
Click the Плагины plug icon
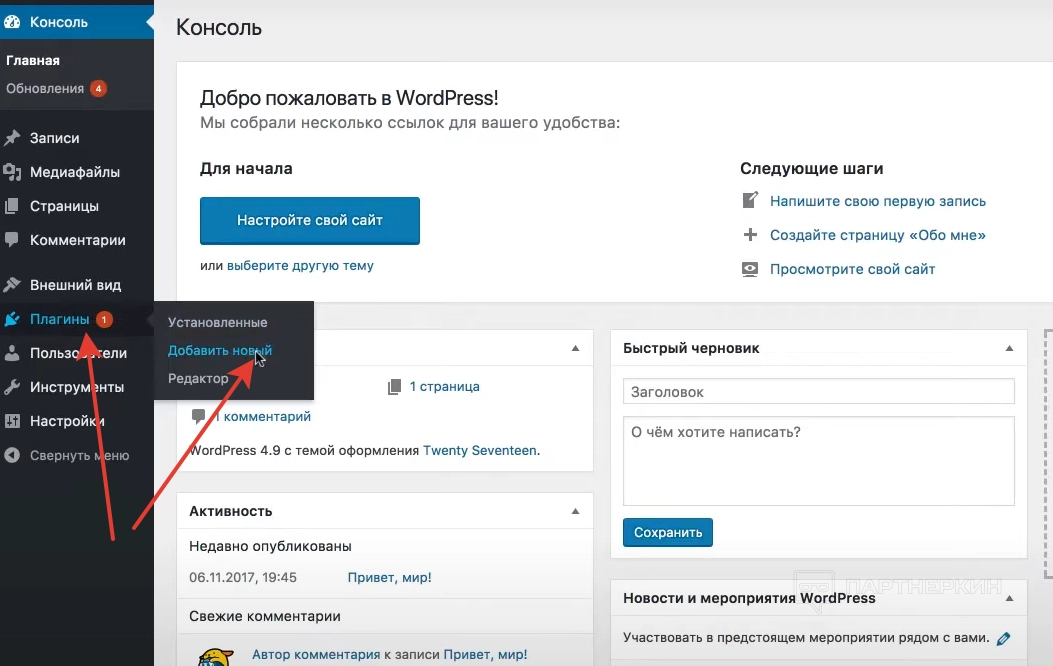(x=13, y=319)
